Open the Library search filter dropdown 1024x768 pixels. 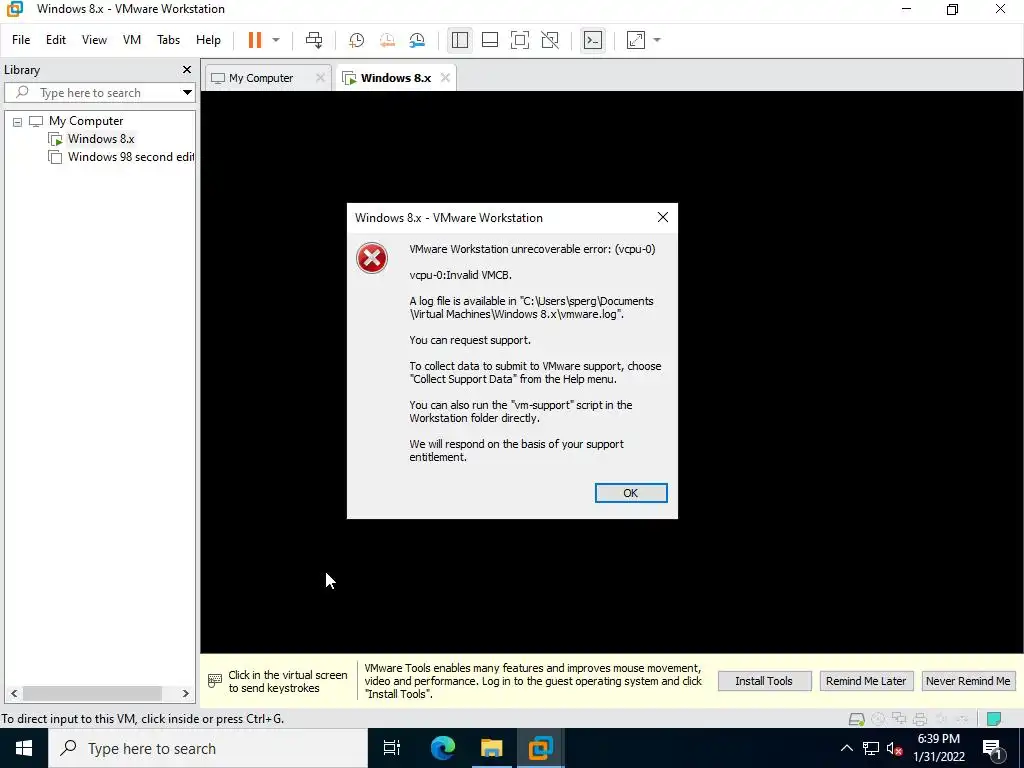click(x=187, y=93)
